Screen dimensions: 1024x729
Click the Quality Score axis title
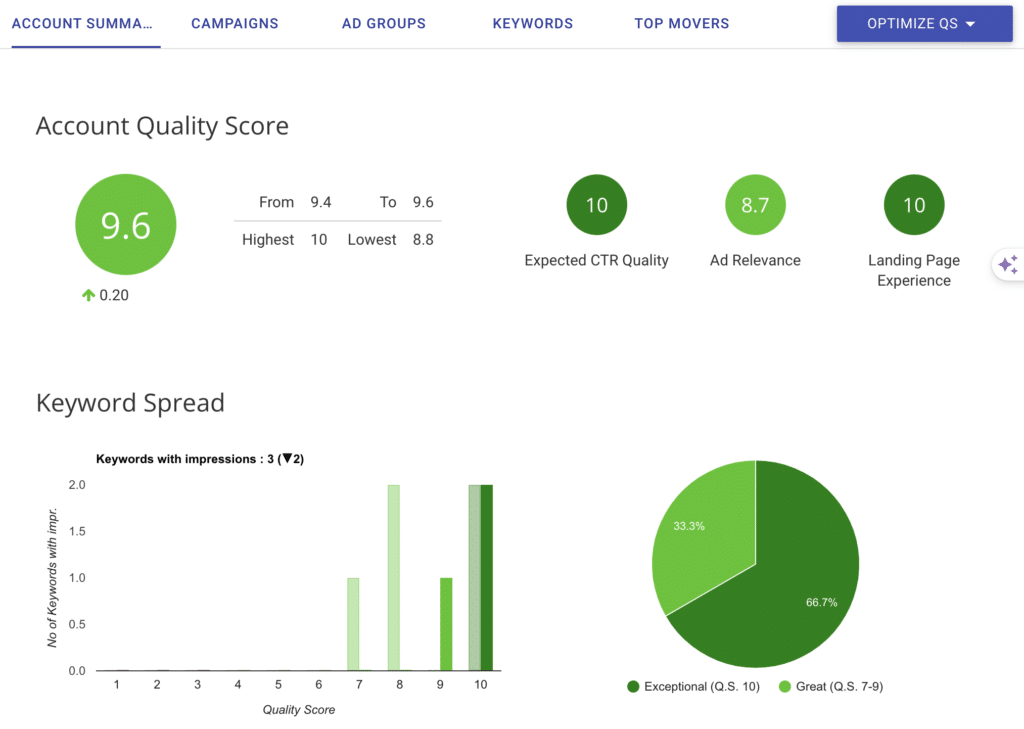[298, 710]
